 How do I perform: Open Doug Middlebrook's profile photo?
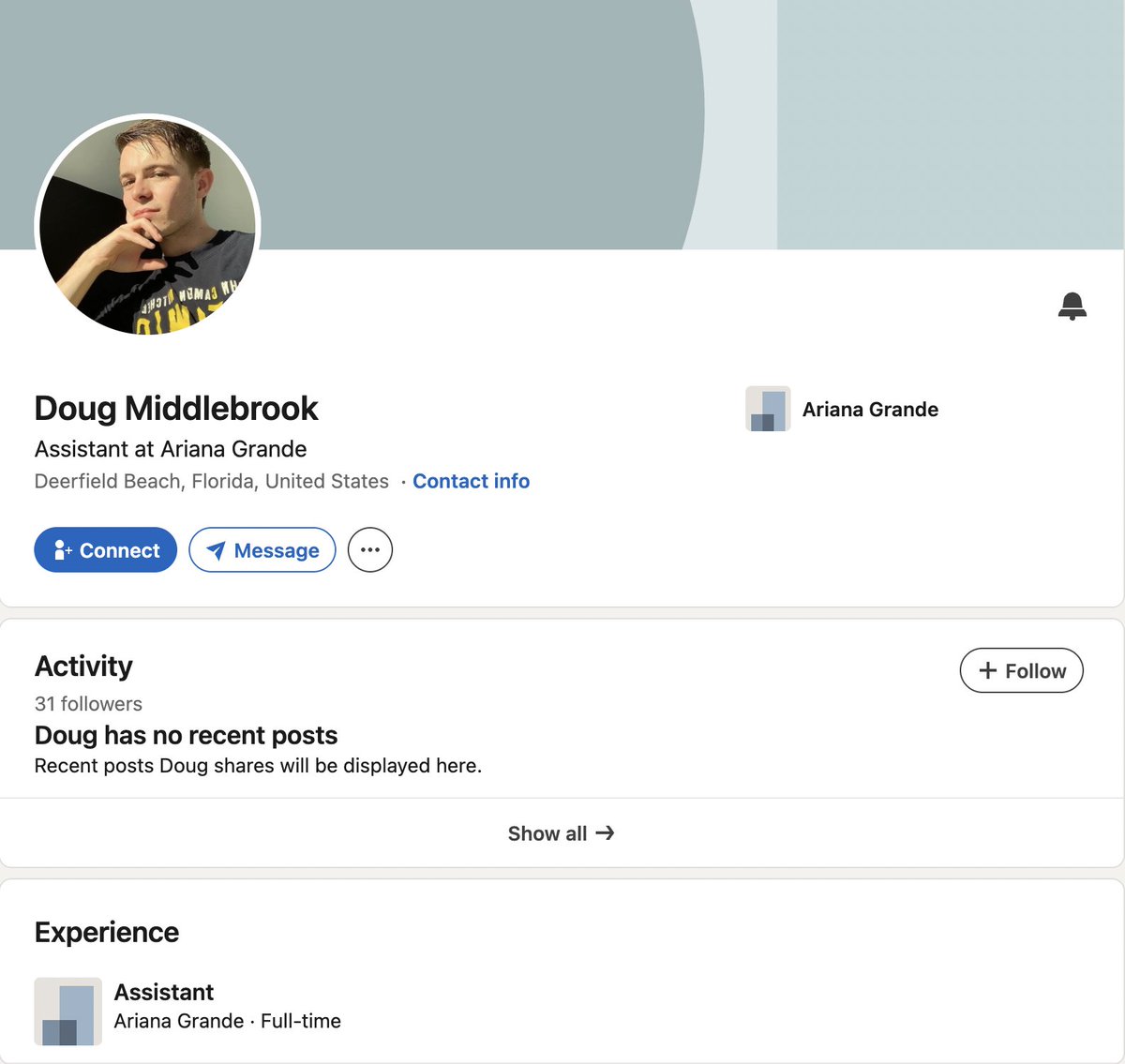(147, 225)
